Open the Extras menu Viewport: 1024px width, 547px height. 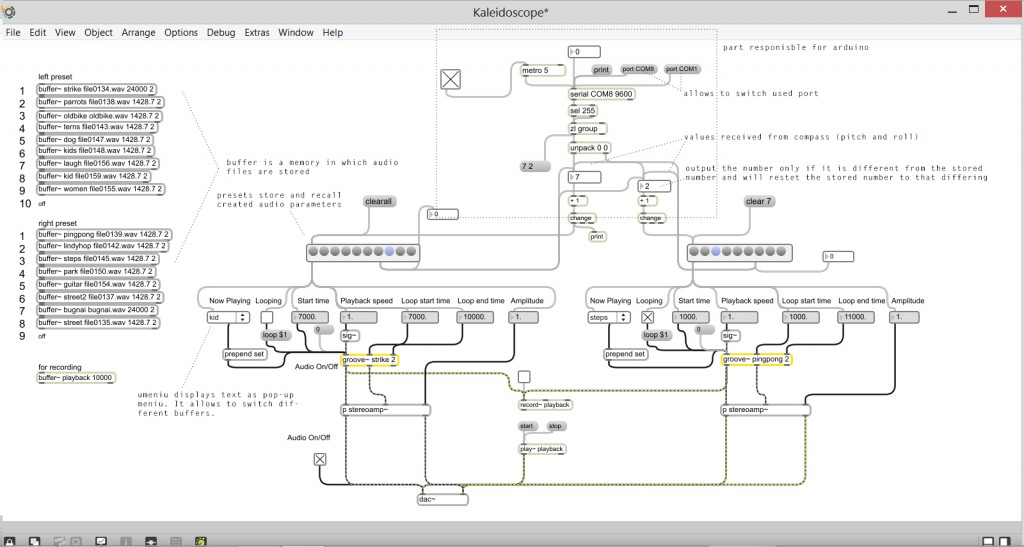pos(257,32)
